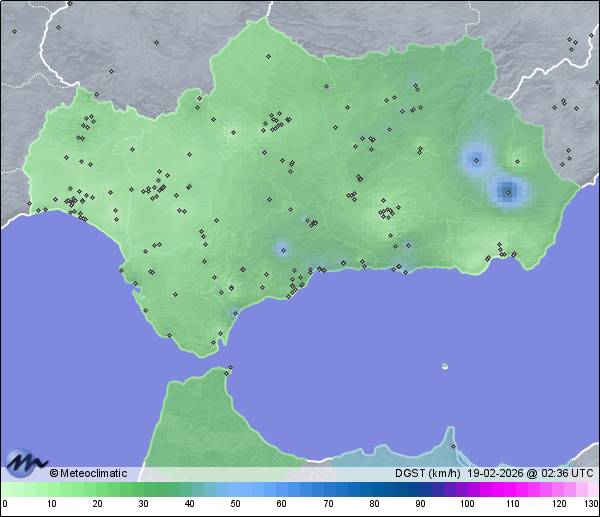
Task: Click the small blue gust spot marker near Málaga
Action: [x=283, y=247]
